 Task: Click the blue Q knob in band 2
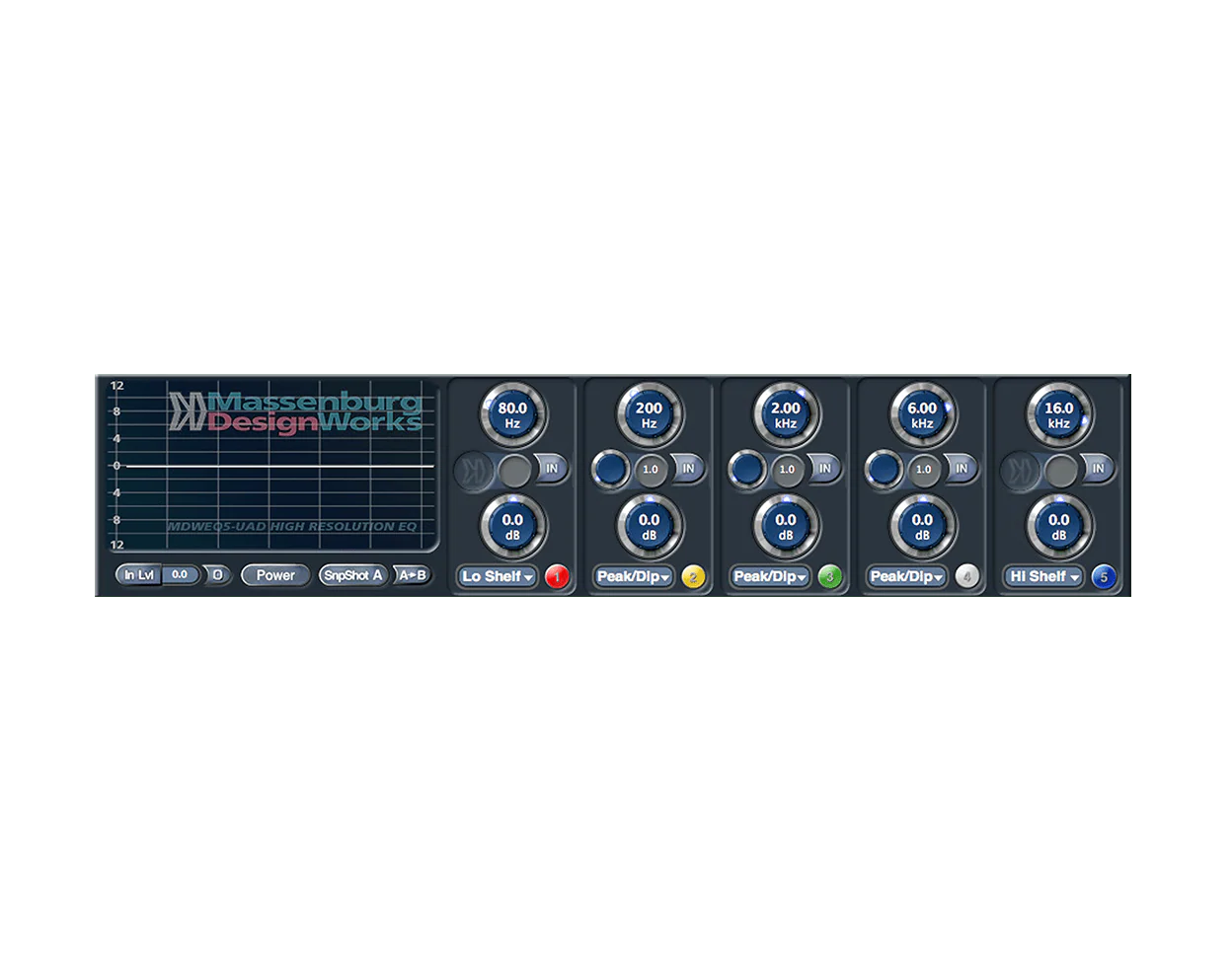[x=611, y=470]
